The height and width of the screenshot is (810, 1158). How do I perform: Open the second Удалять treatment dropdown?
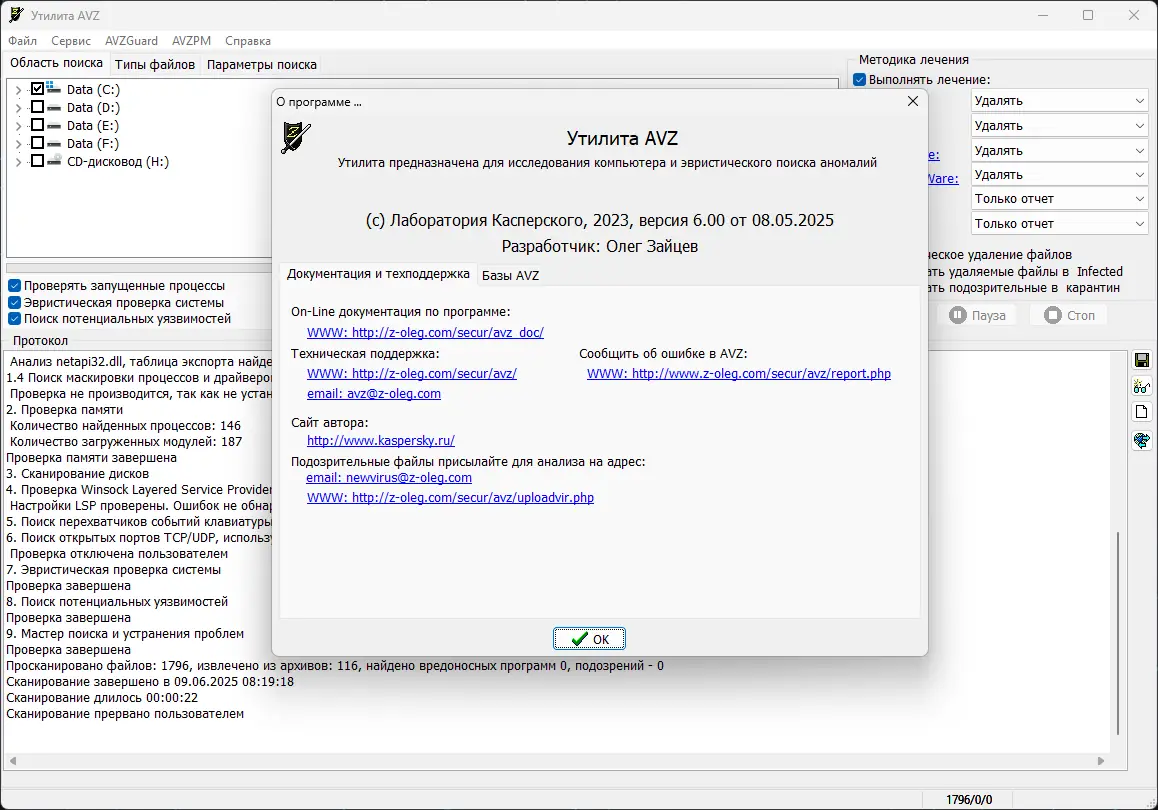click(x=1059, y=126)
